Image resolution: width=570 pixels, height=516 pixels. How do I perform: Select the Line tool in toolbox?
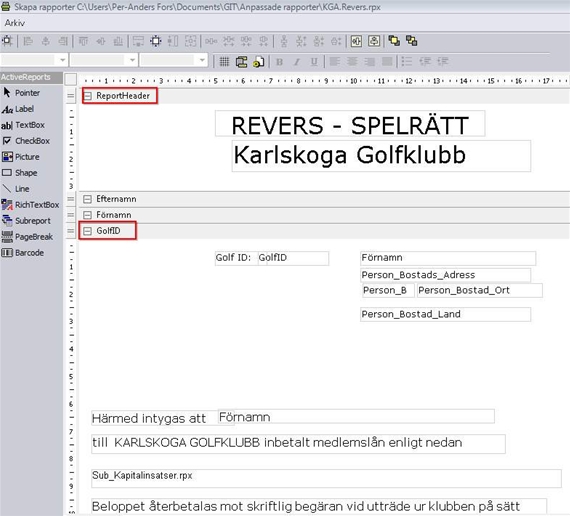click(x=16, y=189)
